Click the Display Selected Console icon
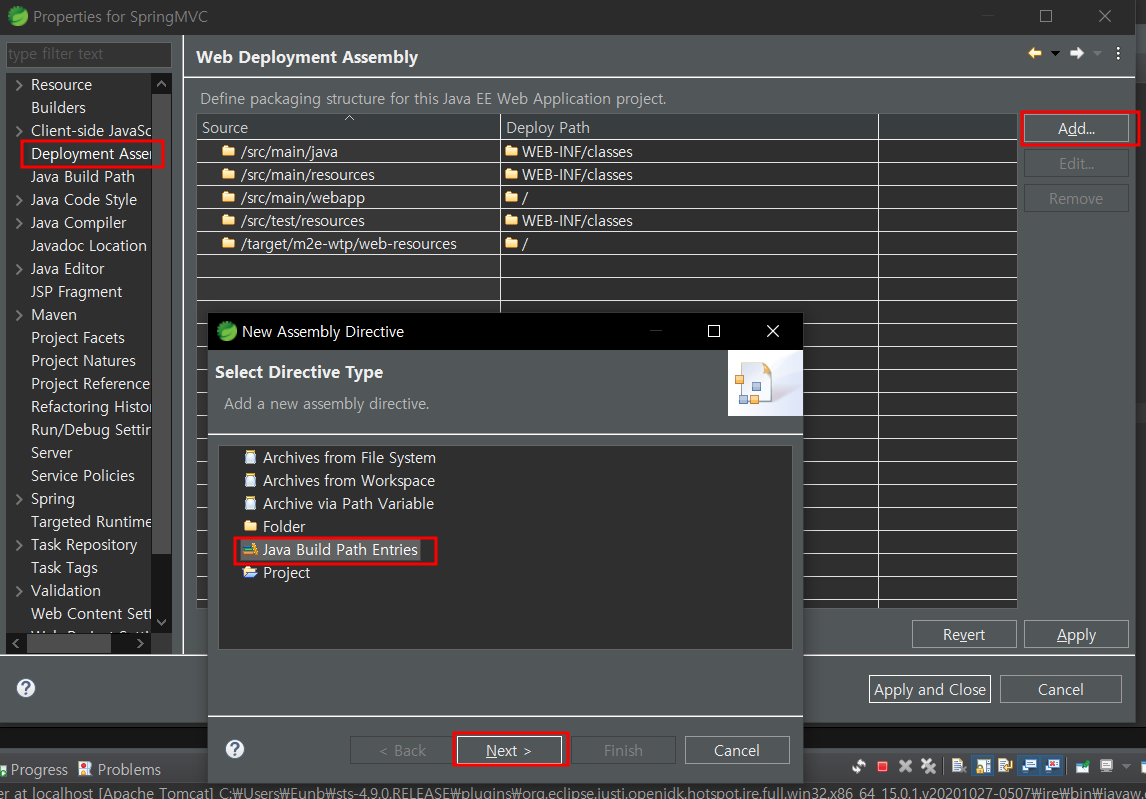 [x=1107, y=766]
